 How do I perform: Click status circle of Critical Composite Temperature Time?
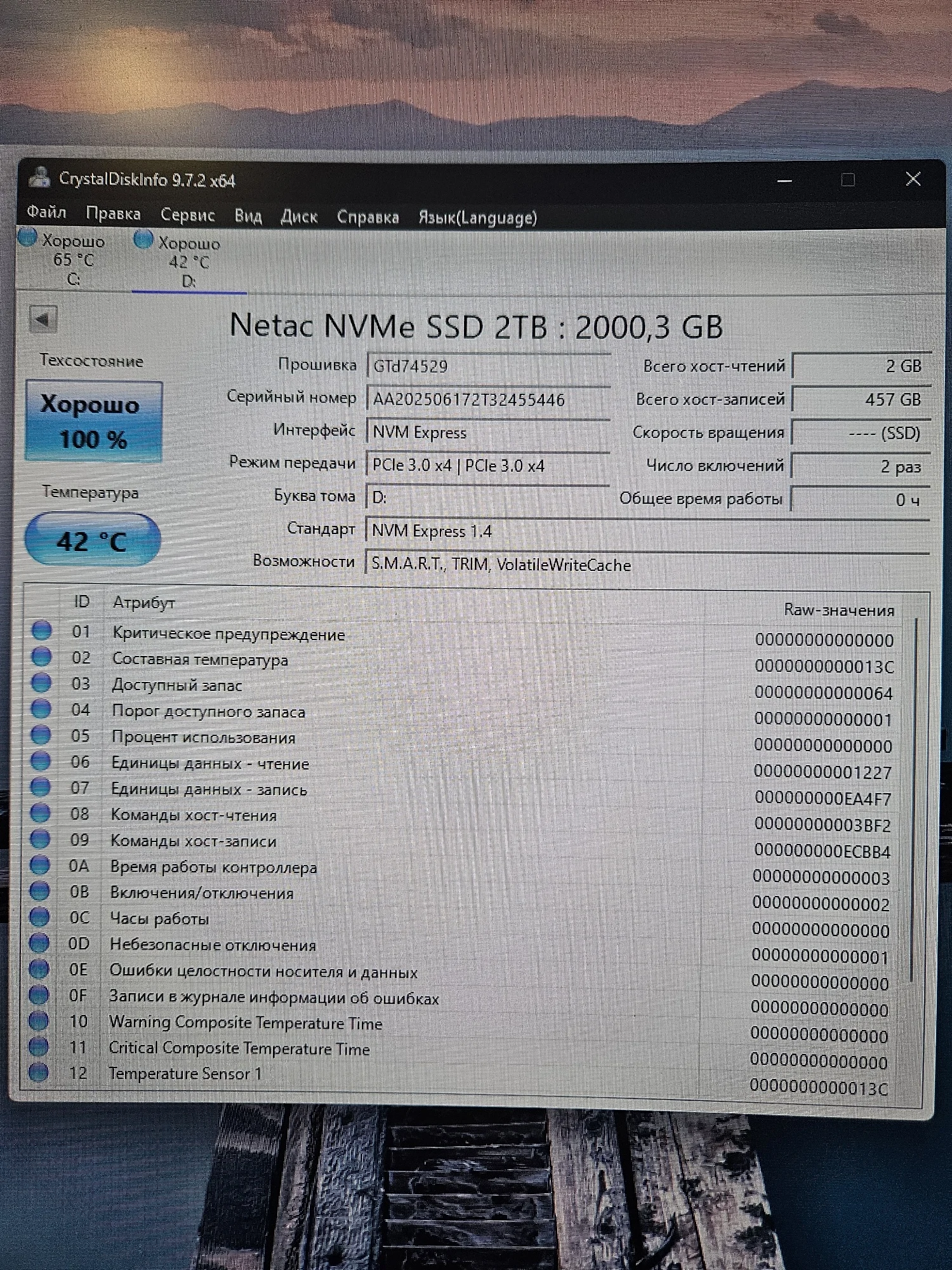coord(39,1046)
